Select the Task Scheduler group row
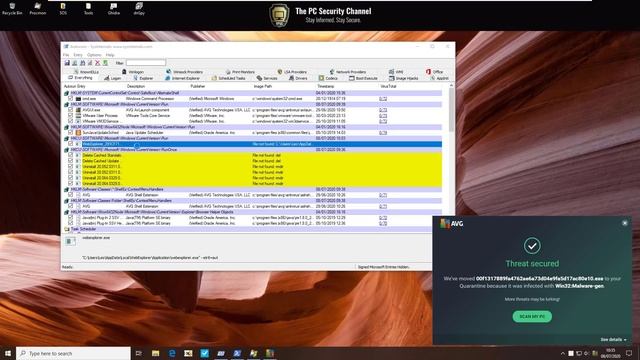640x360 pixels. [x=252, y=229]
